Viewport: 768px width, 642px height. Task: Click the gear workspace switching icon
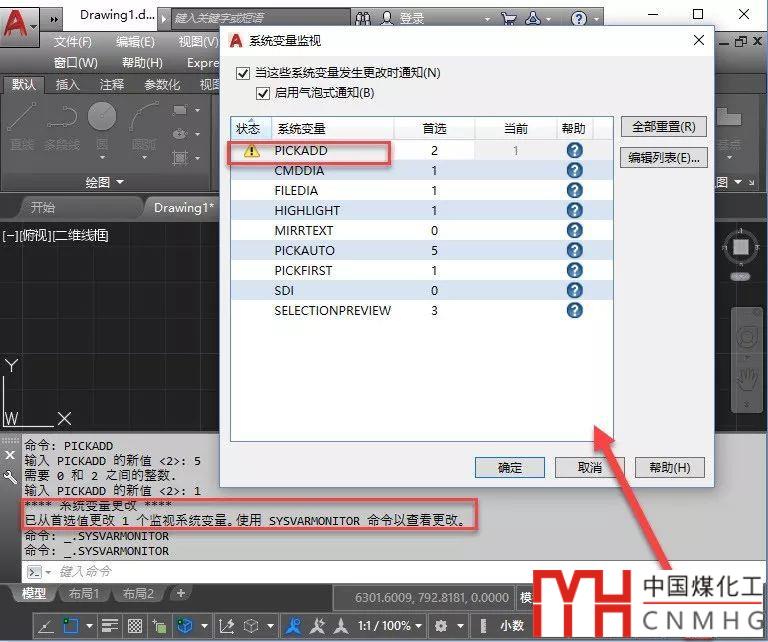point(443,626)
